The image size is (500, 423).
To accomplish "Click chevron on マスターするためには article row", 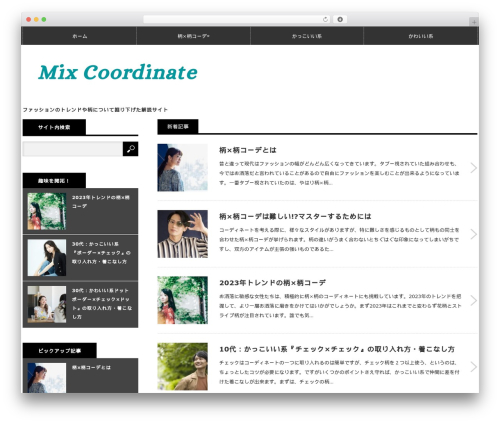I will pos(473,234).
